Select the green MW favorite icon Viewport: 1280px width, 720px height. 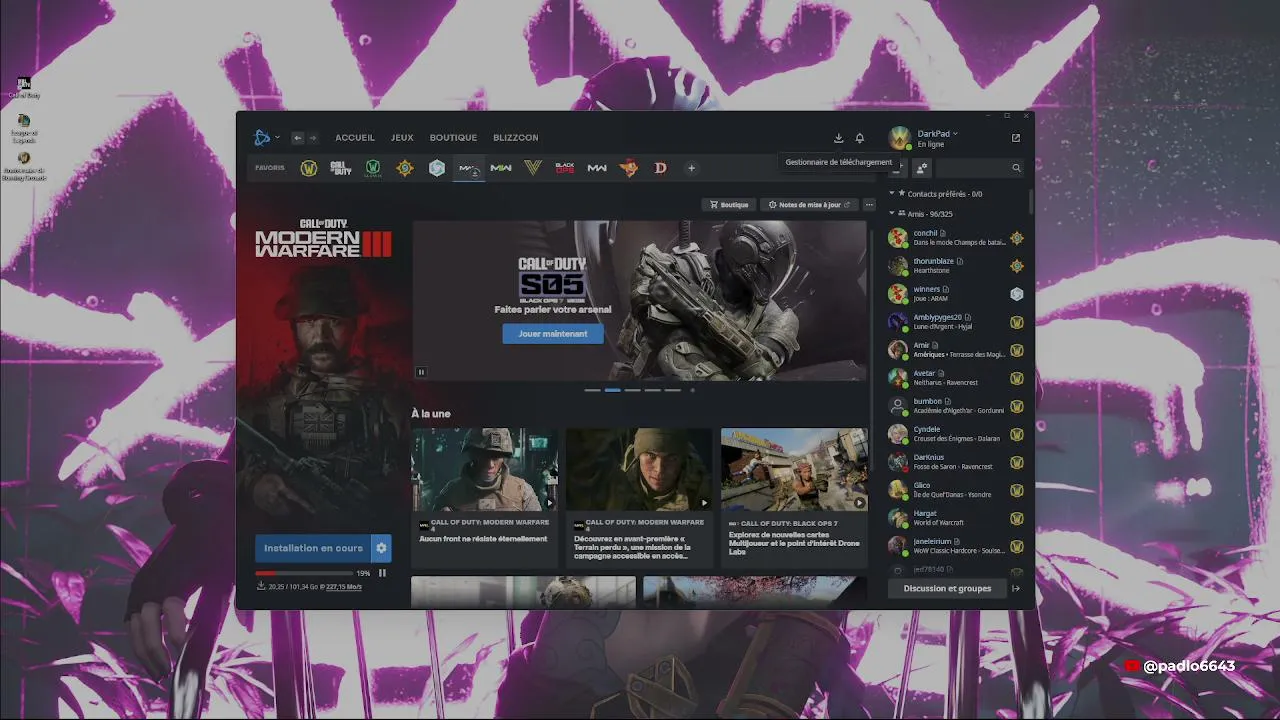[501, 168]
